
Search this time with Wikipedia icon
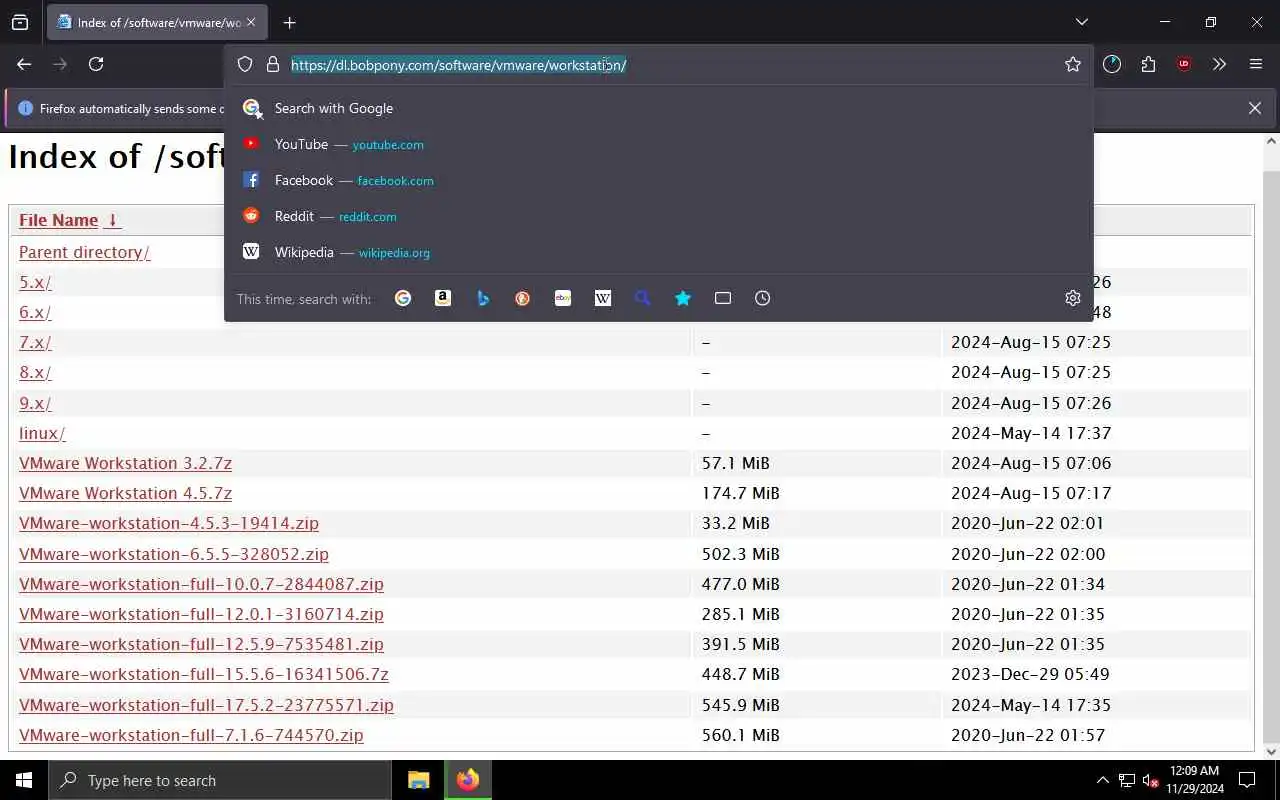[603, 298]
